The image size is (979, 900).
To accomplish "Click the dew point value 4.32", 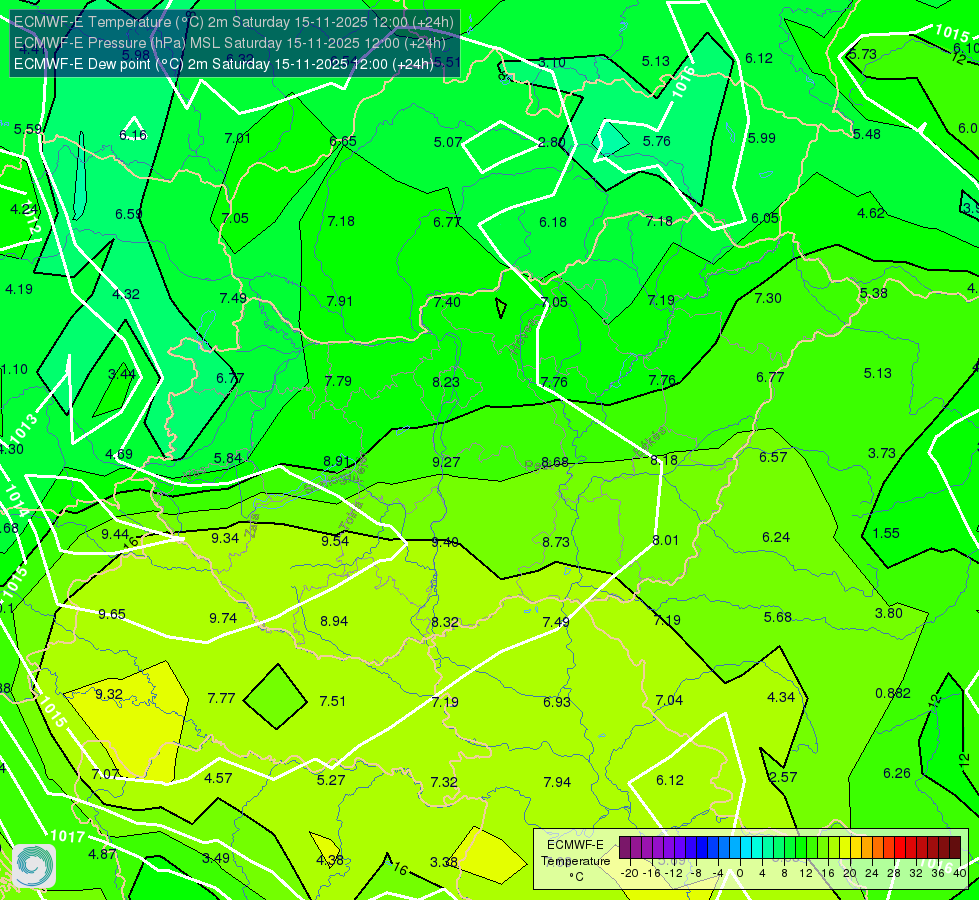I will point(125,294).
